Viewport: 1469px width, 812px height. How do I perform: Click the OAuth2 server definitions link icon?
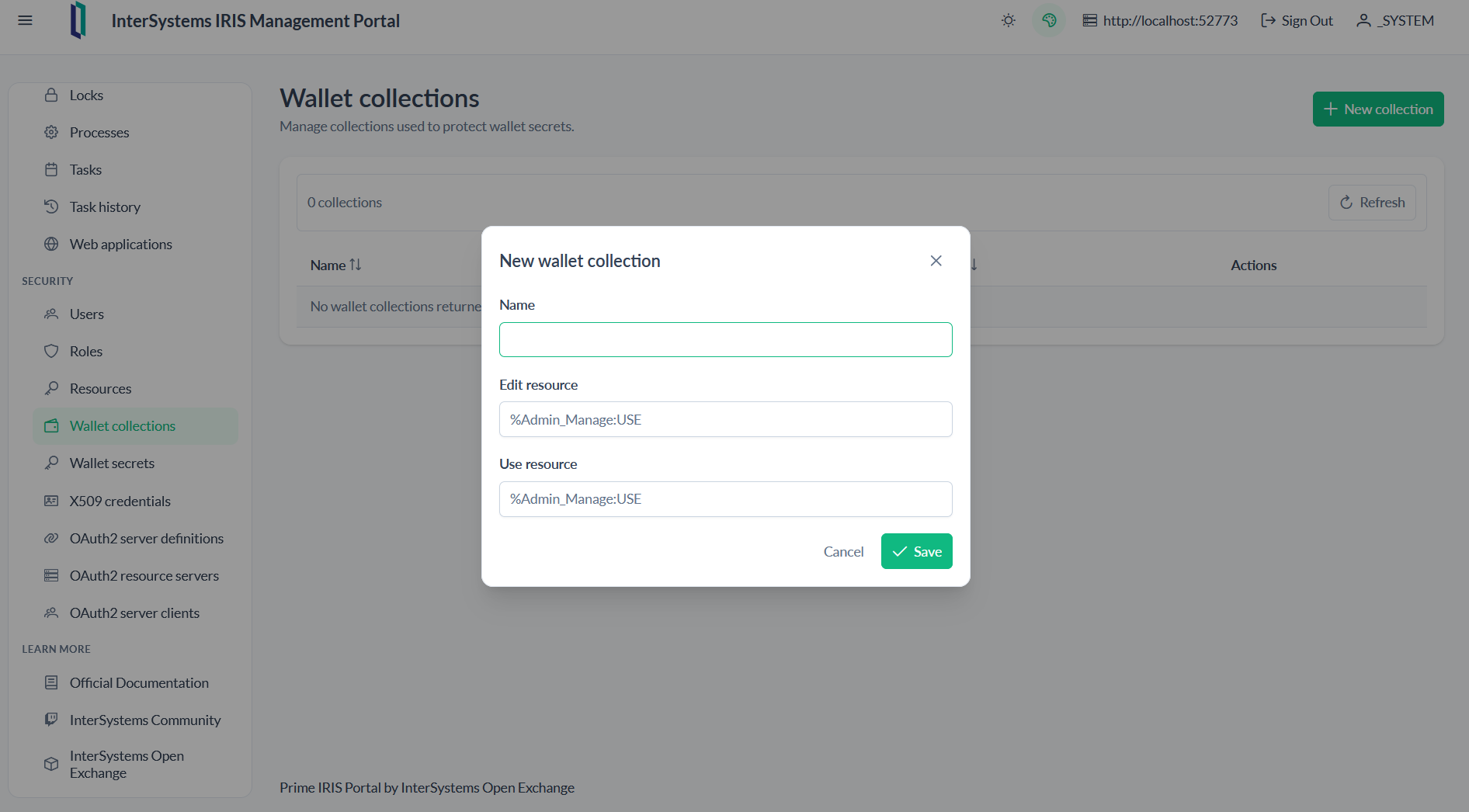(51, 538)
